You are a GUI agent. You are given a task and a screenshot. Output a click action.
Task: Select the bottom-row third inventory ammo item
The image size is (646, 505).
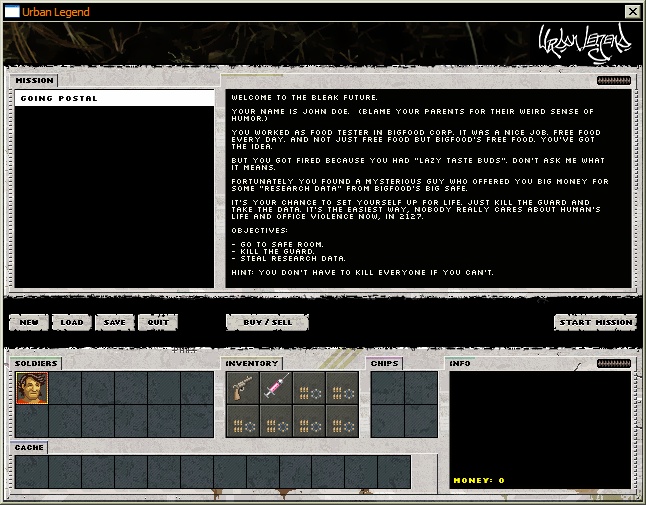(309, 421)
